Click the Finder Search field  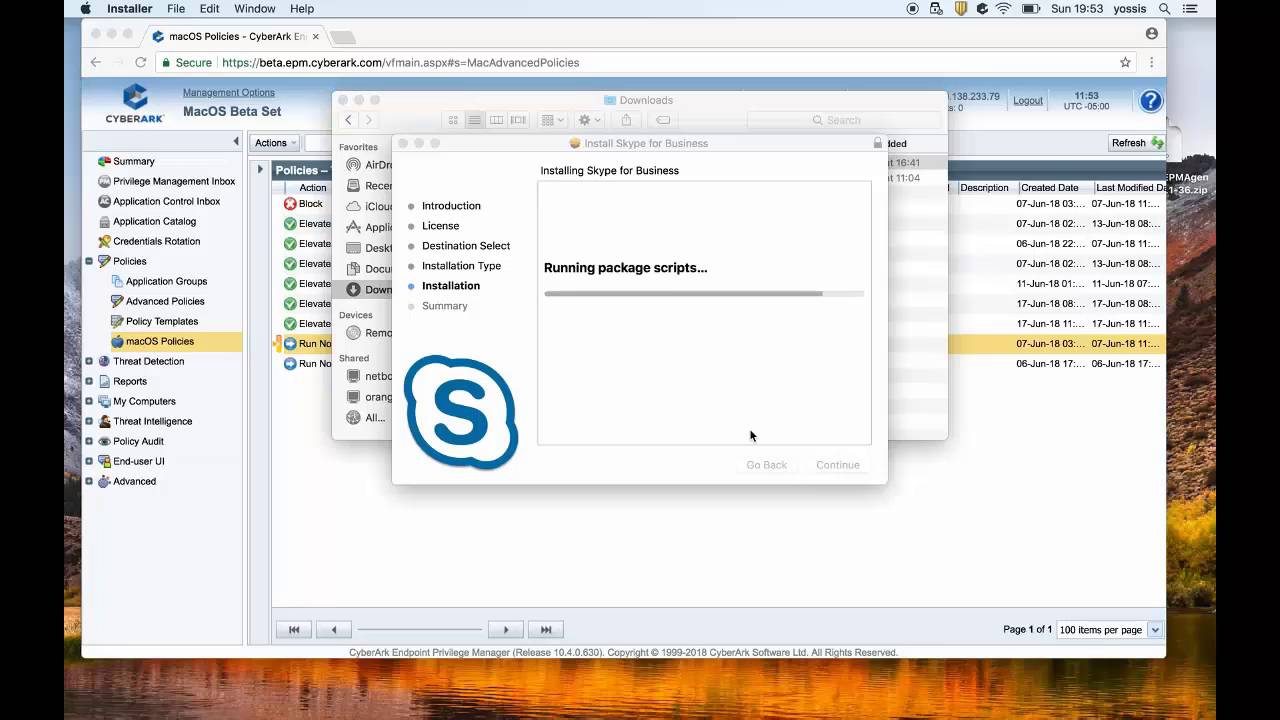[x=843, y=120]
